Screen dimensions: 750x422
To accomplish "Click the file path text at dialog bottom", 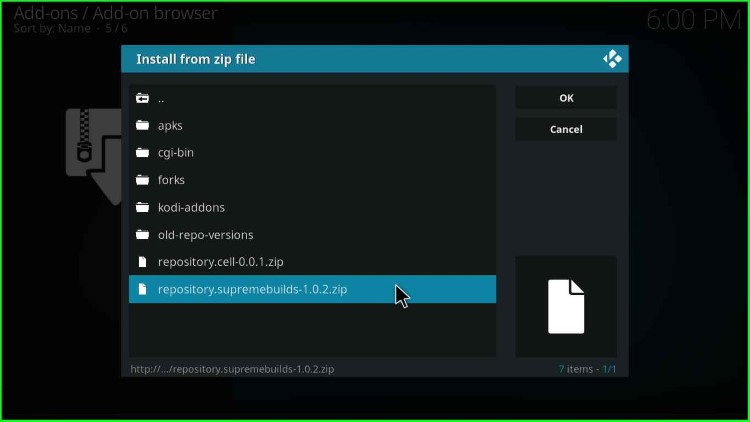I will point(232,369).
